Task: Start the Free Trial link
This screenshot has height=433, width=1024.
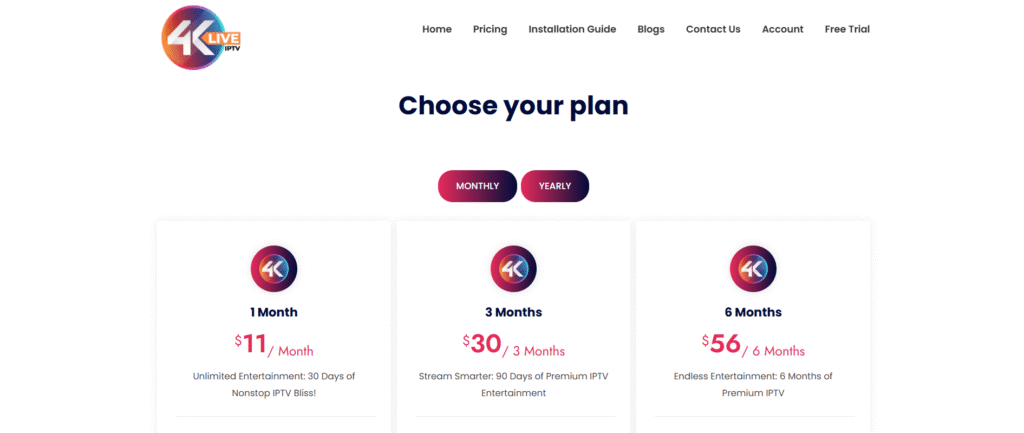Action: (x=847, y=29)
